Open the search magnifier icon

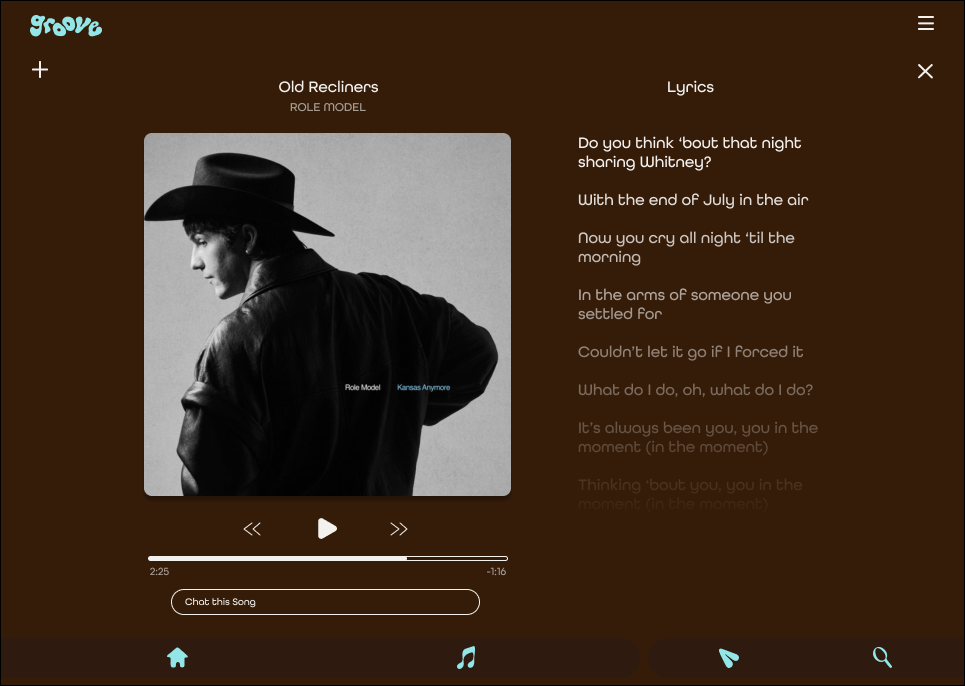pyautogui.click(x=882, y=657)
